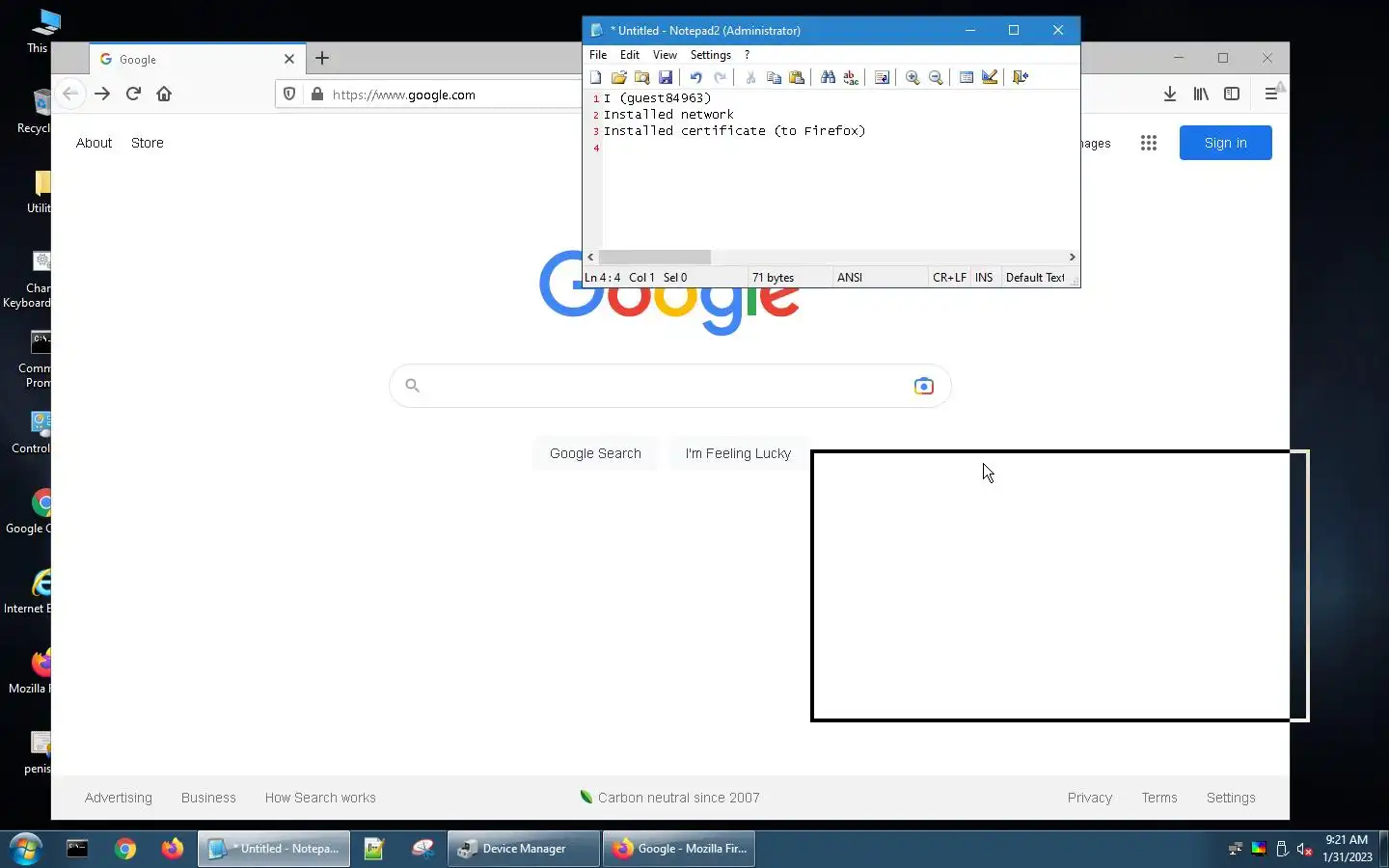
Task: Click the I'm Feeling Lucky button
Action: click(x=738, y=453)
